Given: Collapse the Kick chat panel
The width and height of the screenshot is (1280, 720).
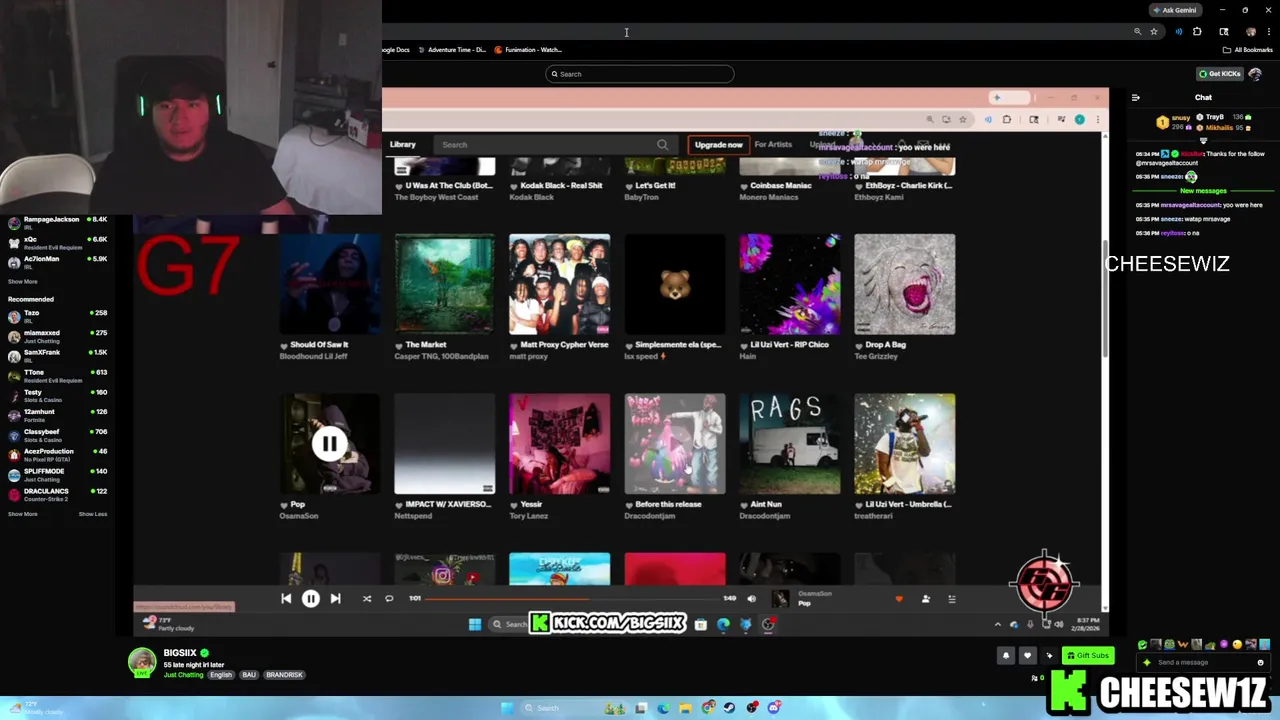Looking at the screenshot, I should [x=1135, y=98].
